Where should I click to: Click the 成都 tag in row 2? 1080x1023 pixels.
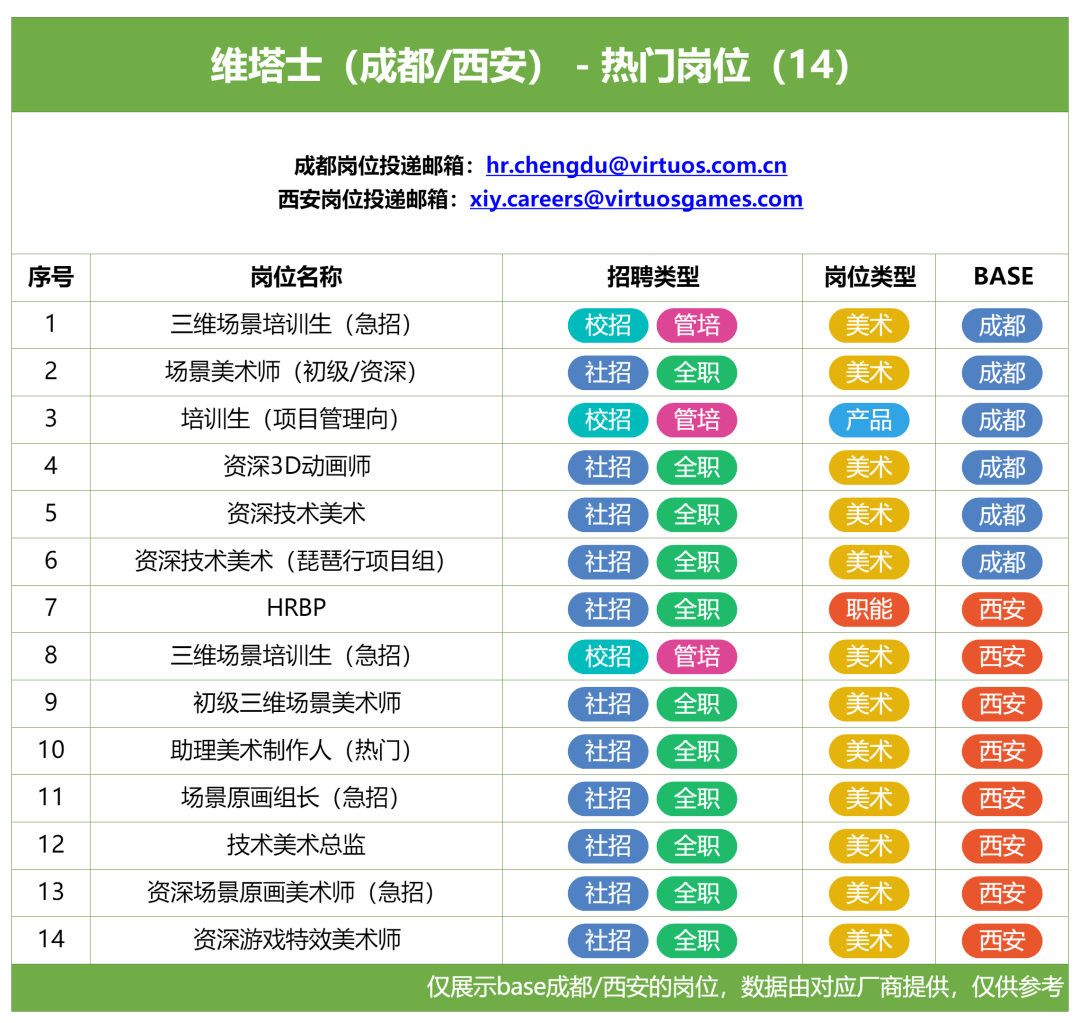click(x=1002, y=373)
